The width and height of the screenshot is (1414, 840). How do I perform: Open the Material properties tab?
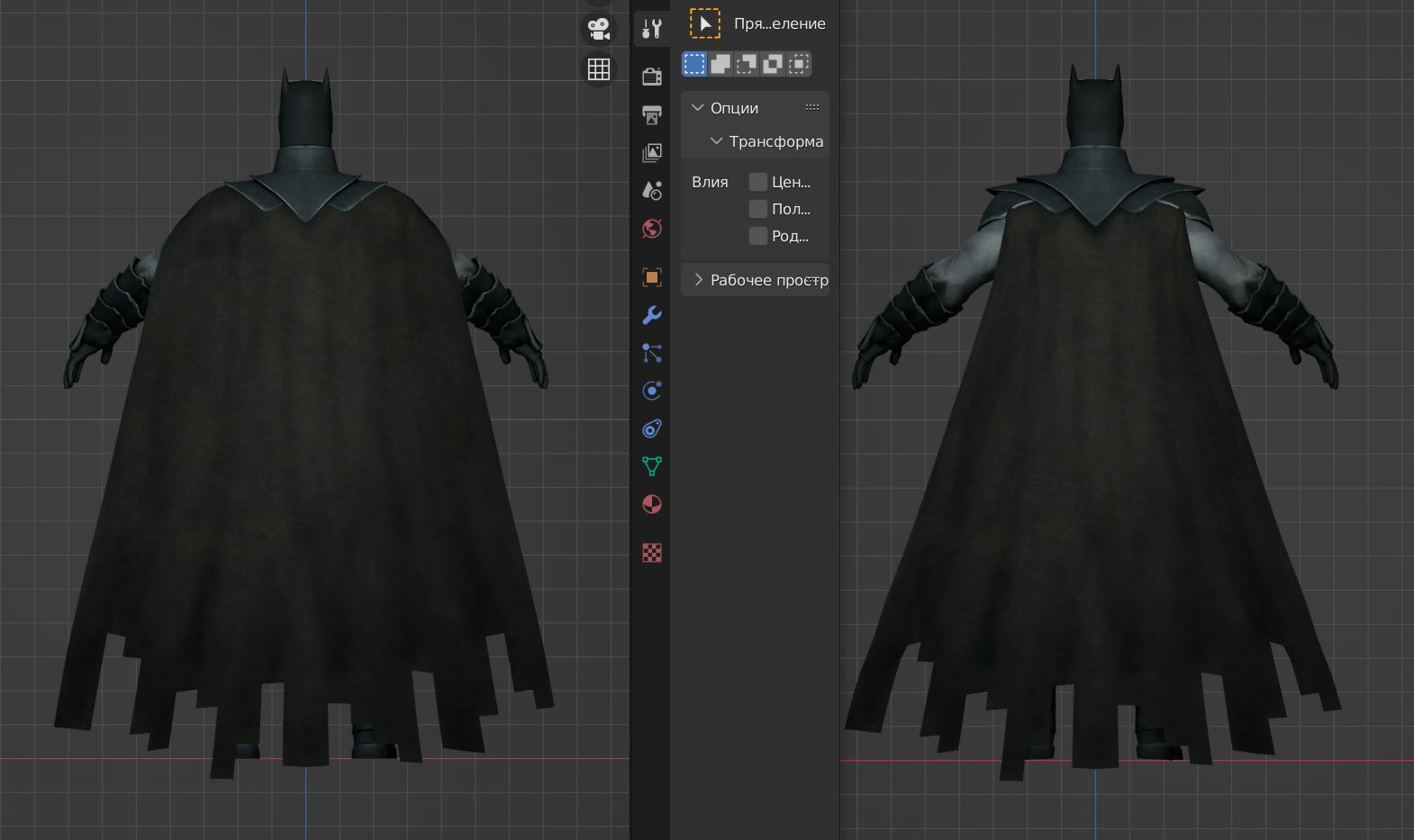(652, 504)
